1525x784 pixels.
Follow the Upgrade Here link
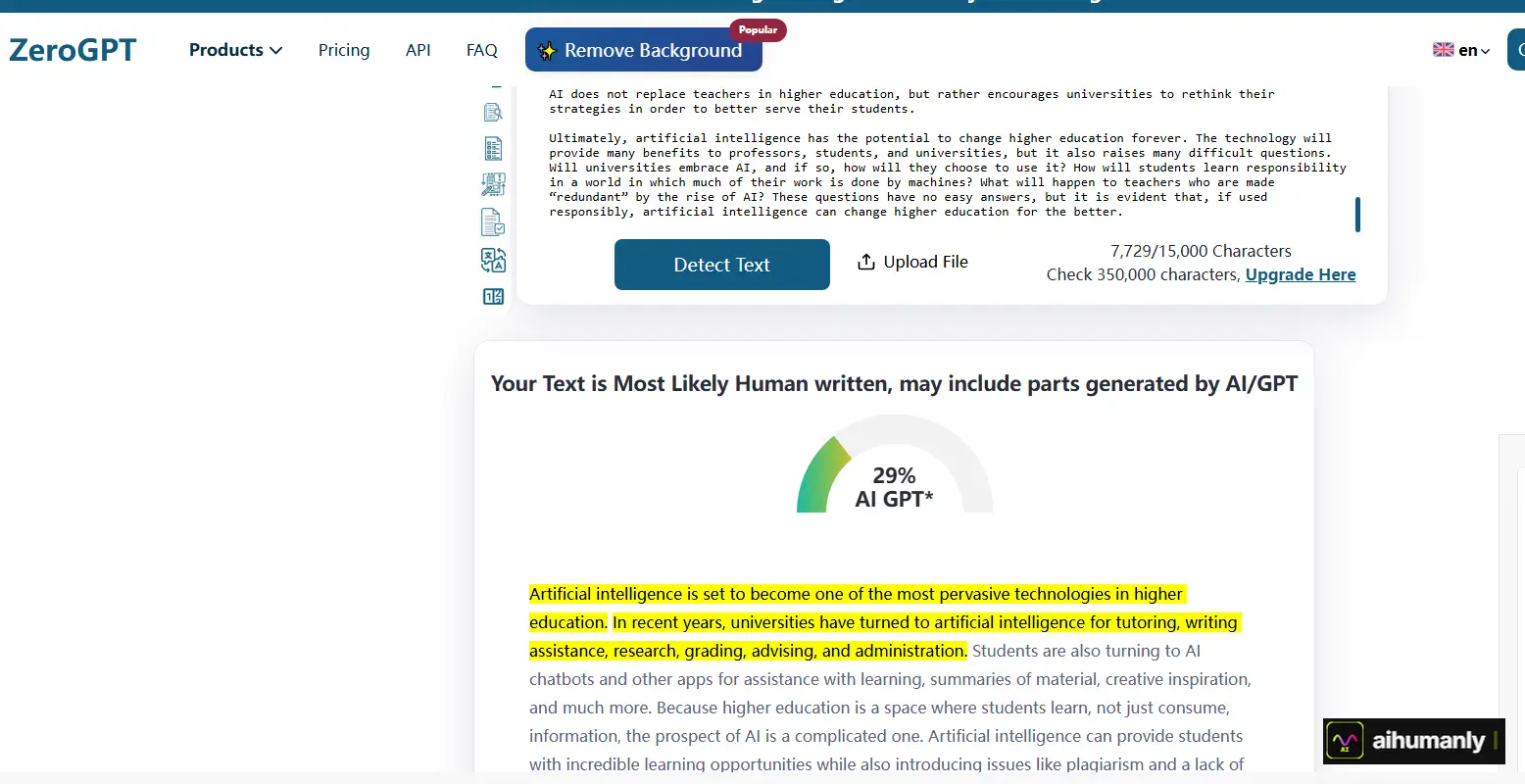pyautogui.click(x=1301, y=274)
